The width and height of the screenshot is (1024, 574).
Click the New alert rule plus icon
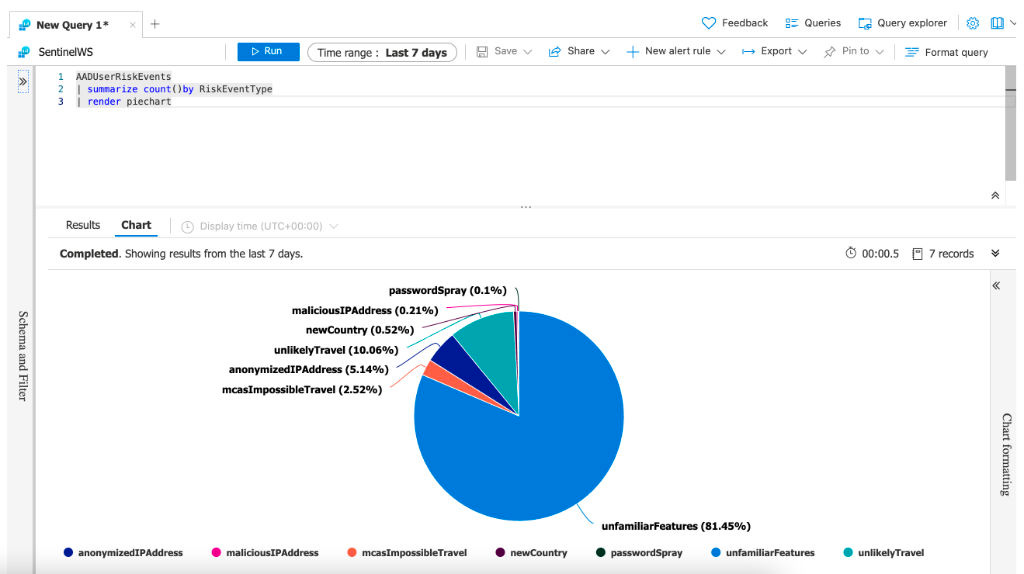632,52
